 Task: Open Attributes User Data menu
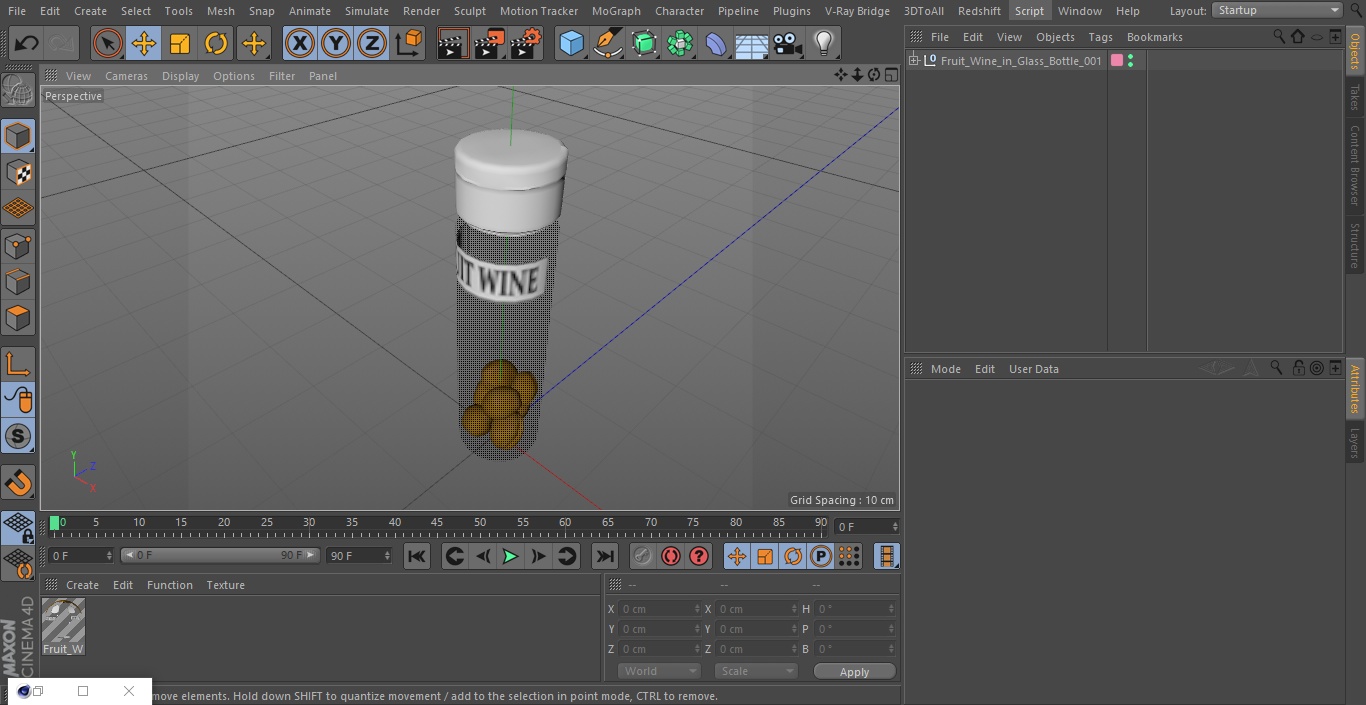(x=1033, y=369)
